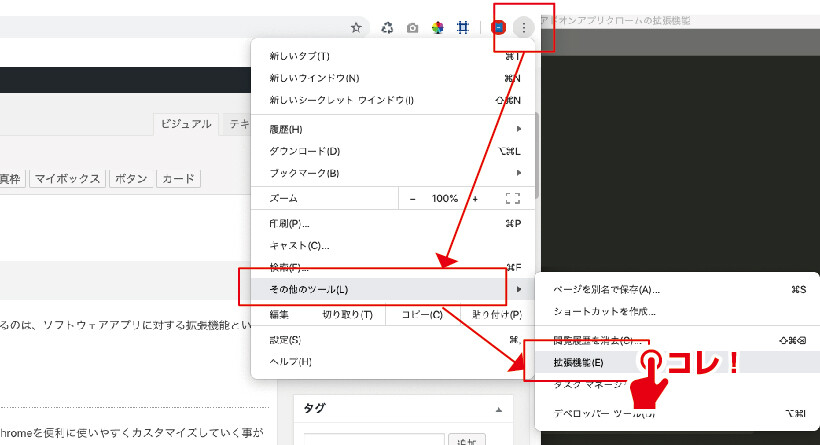Collapse the タグ panel using its arrow
This screenshot has width=820, height=445.
tap(499, 410)
